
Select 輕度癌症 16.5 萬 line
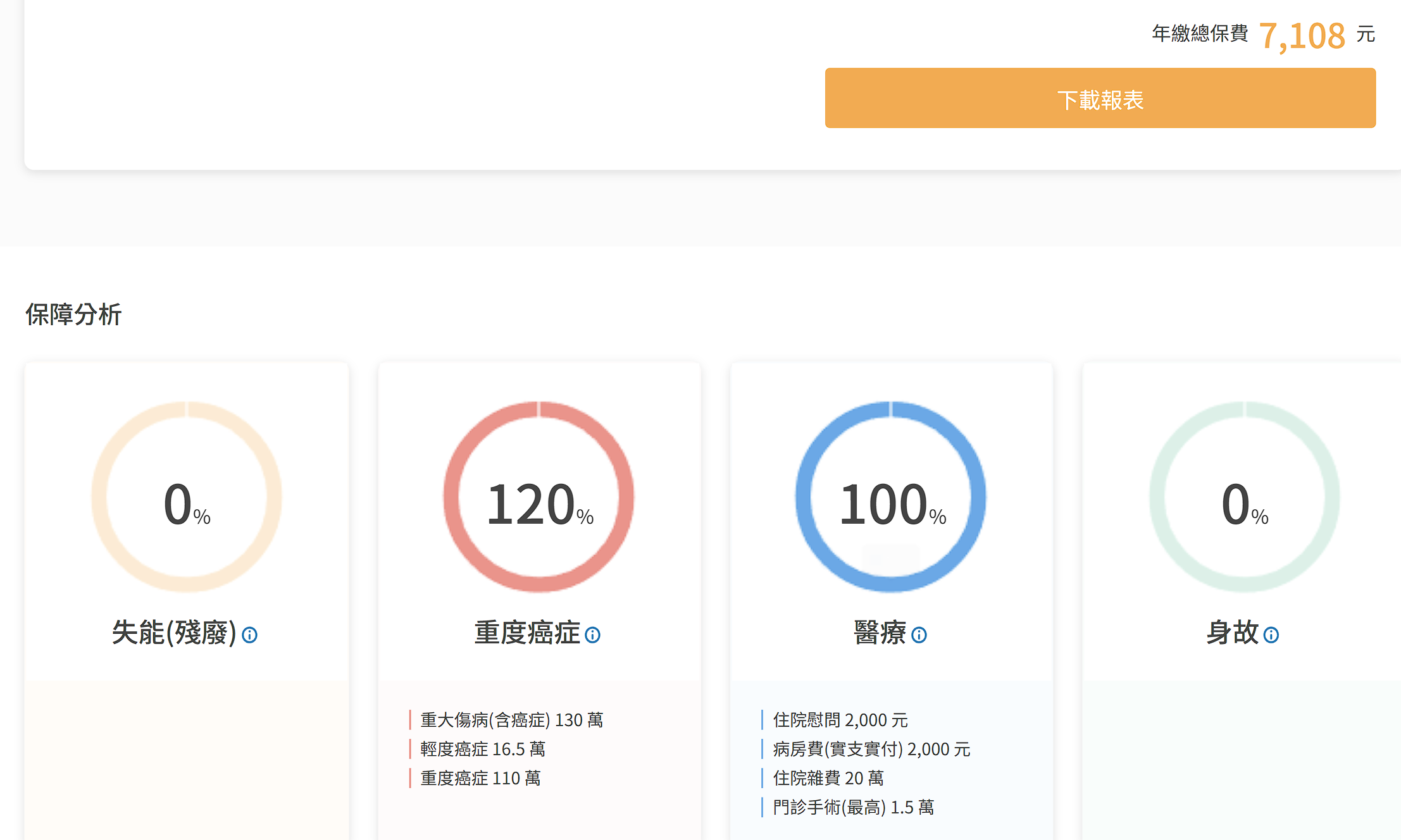click(x=482, y=749)
